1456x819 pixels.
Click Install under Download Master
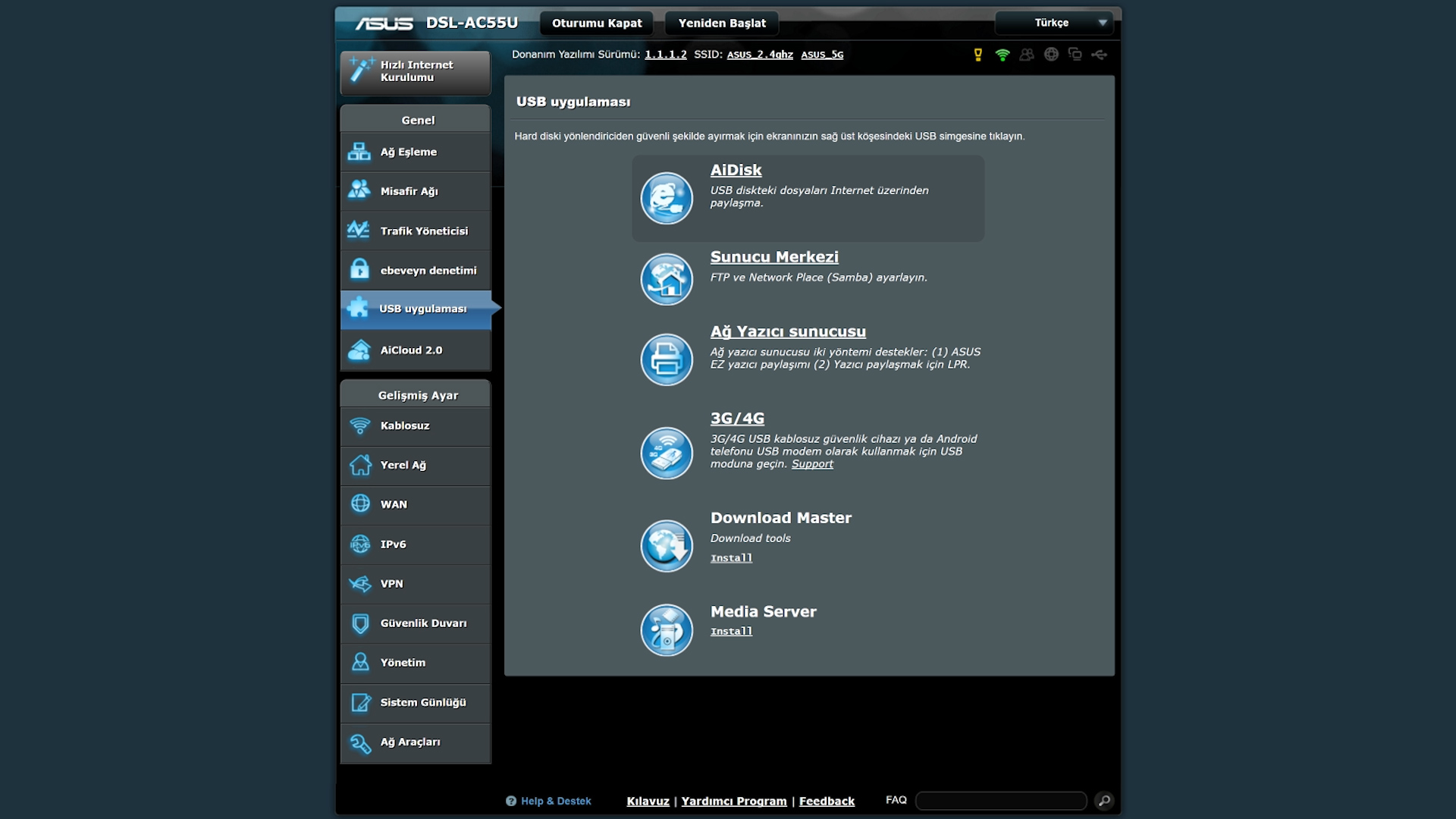[x=731, y=558]
